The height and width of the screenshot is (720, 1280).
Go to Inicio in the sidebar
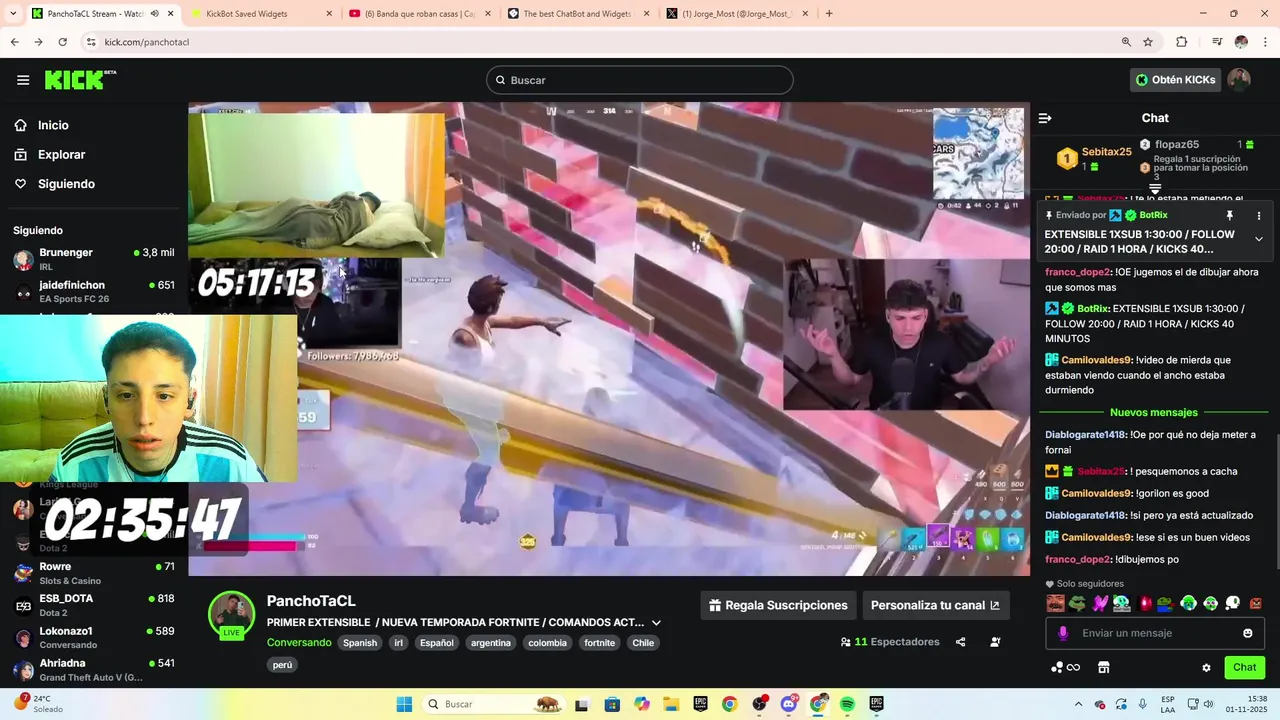point(54,125)
